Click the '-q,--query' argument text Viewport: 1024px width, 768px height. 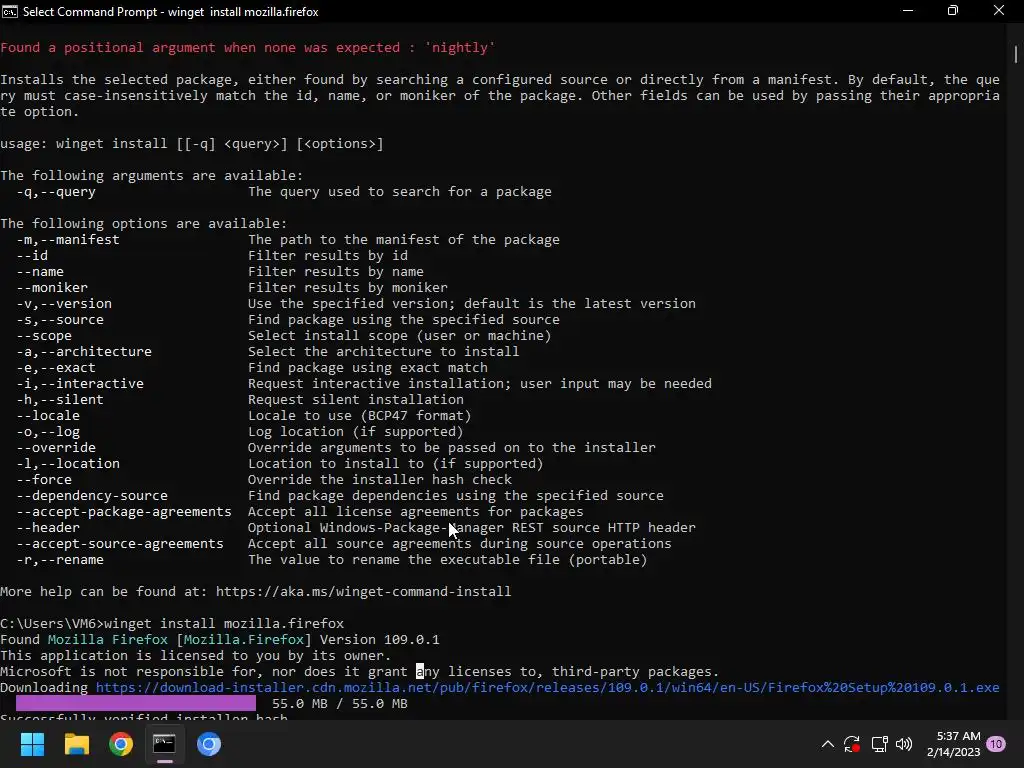[56, 191]
